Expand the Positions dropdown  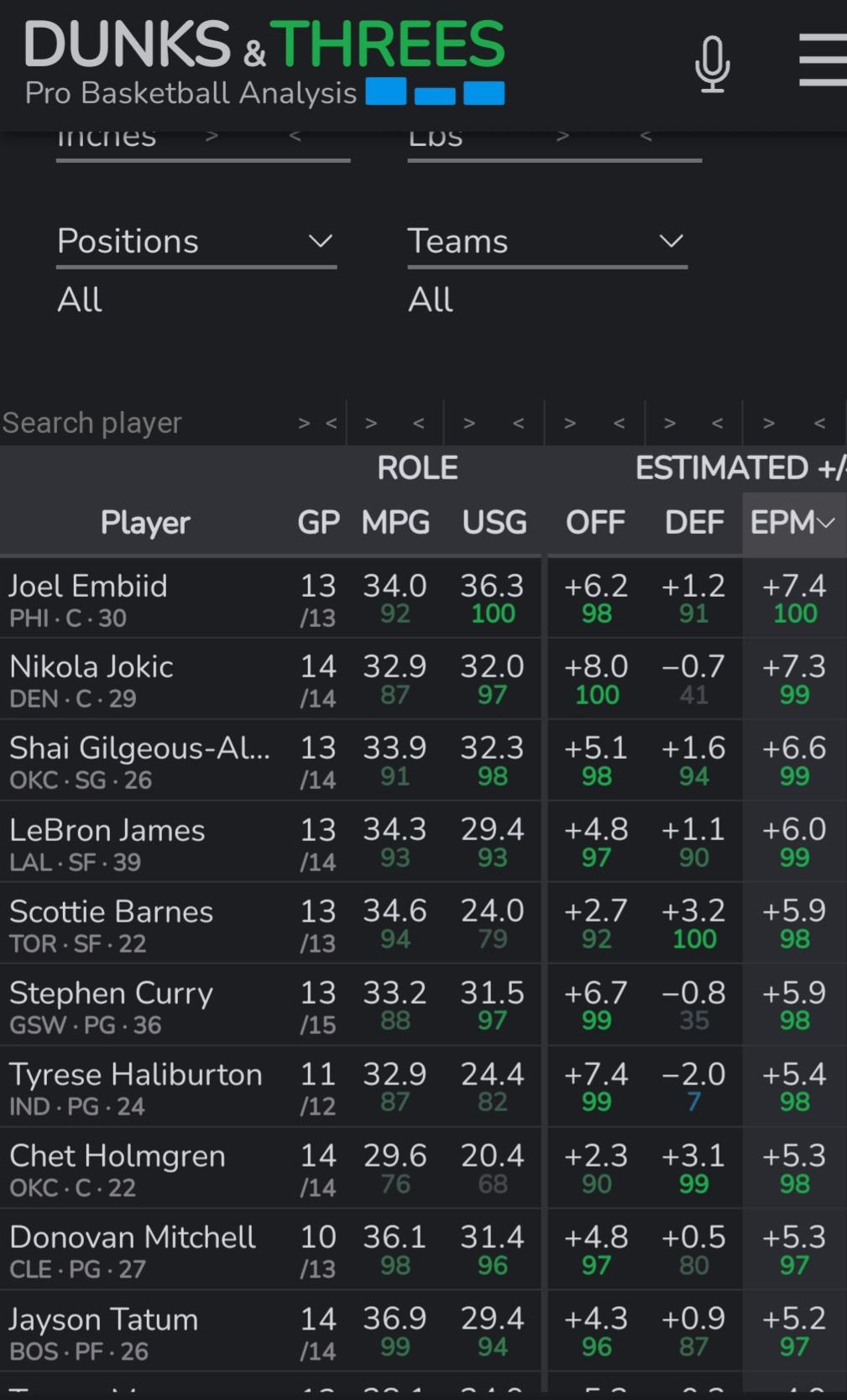pos(196,242)
